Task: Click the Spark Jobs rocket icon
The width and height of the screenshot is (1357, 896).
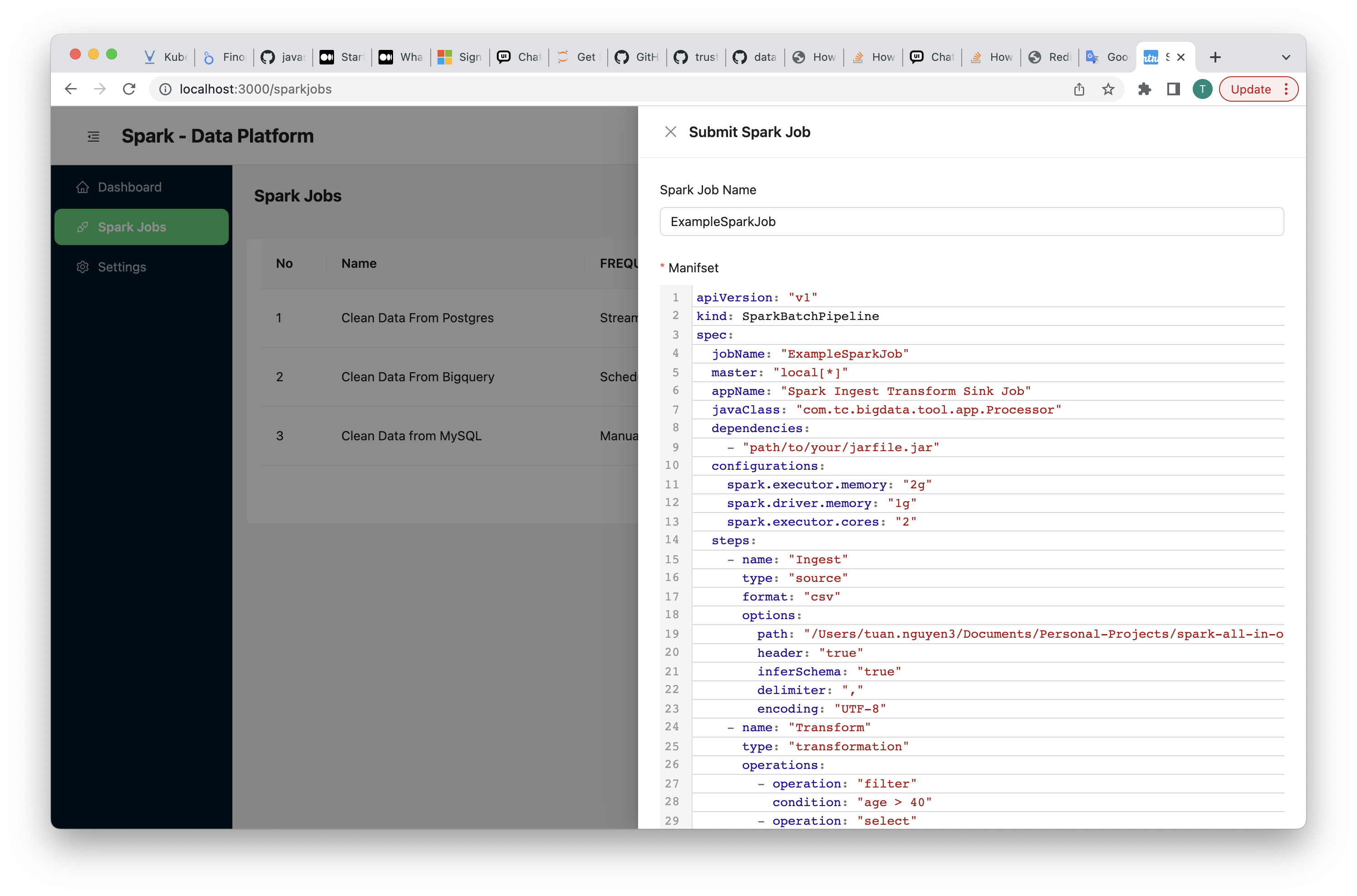Action: click(83, 227)
